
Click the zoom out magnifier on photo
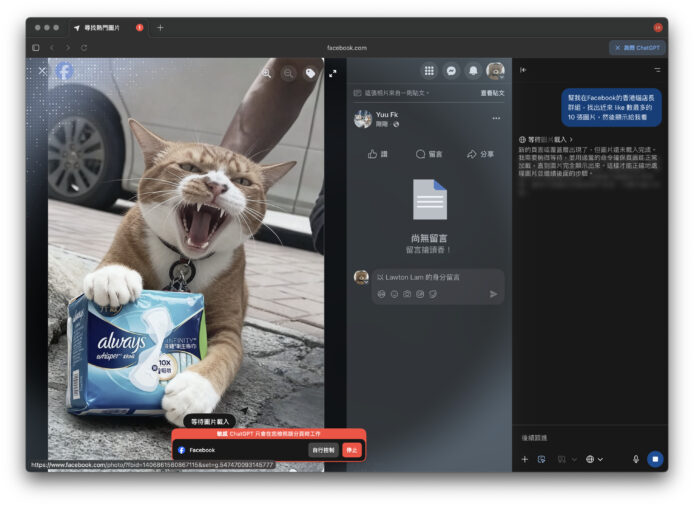tap(288, 73)
